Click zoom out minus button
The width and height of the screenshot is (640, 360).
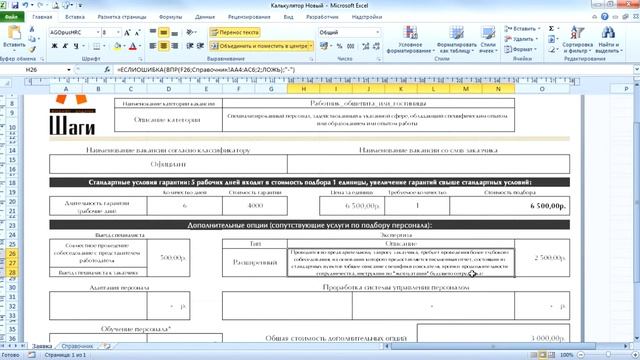click(x=581, y=355)
